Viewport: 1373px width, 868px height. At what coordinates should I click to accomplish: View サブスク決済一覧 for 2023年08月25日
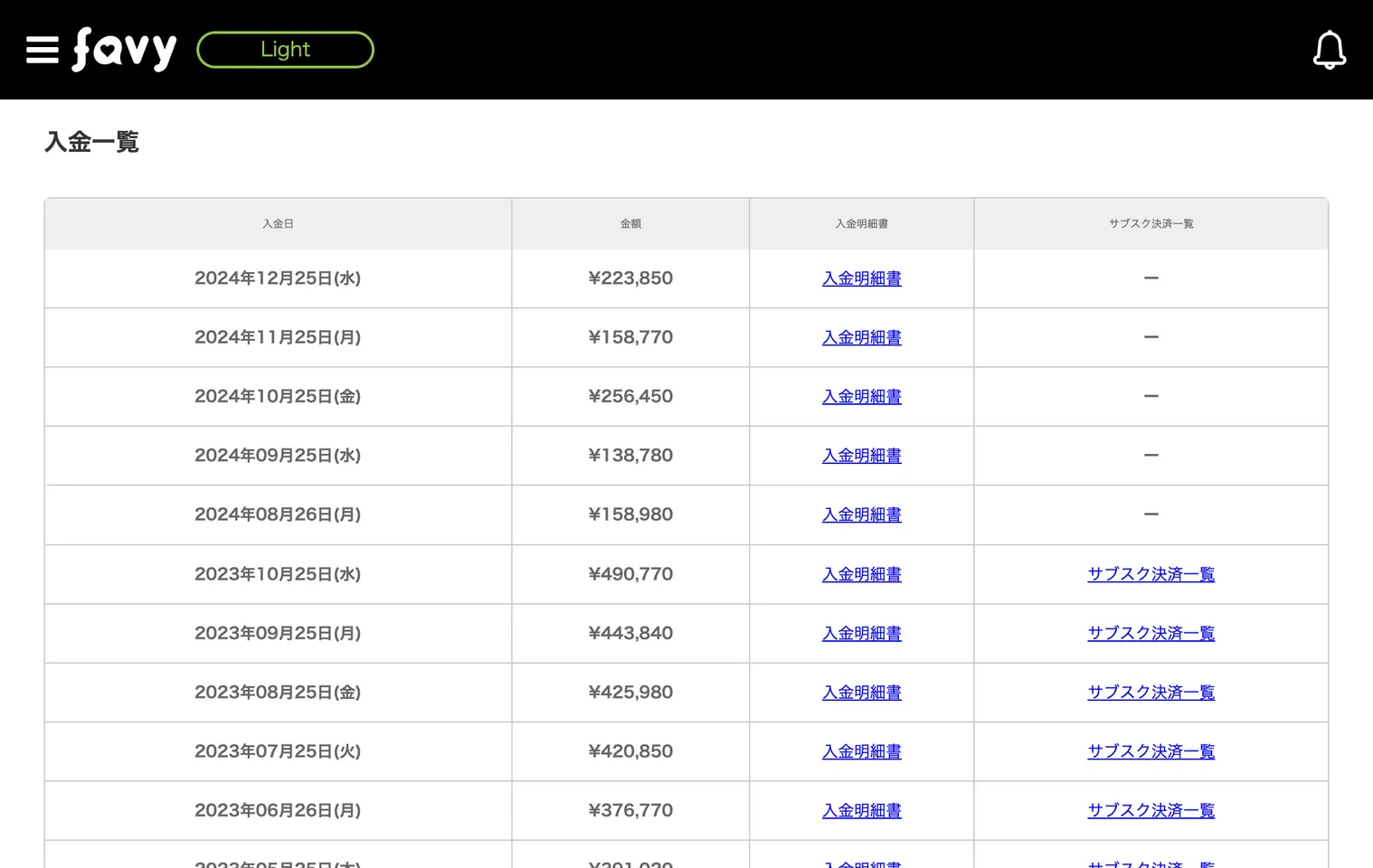[1150, 693]
